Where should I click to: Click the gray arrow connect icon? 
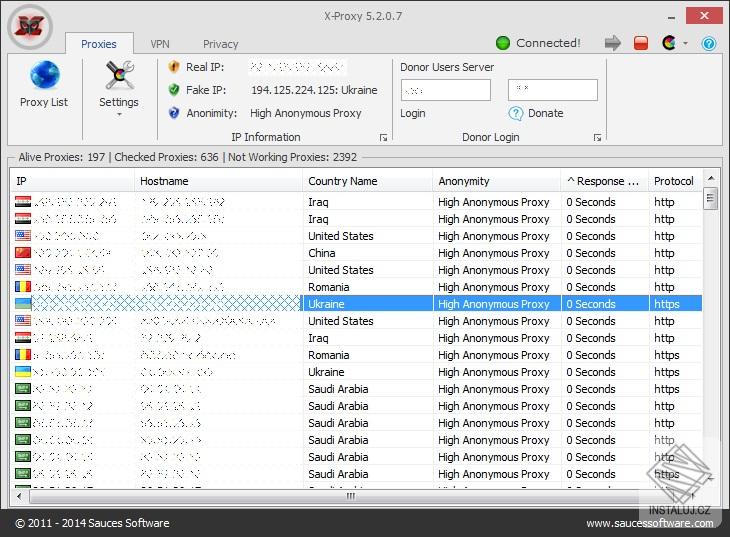(x=613, y=43)
